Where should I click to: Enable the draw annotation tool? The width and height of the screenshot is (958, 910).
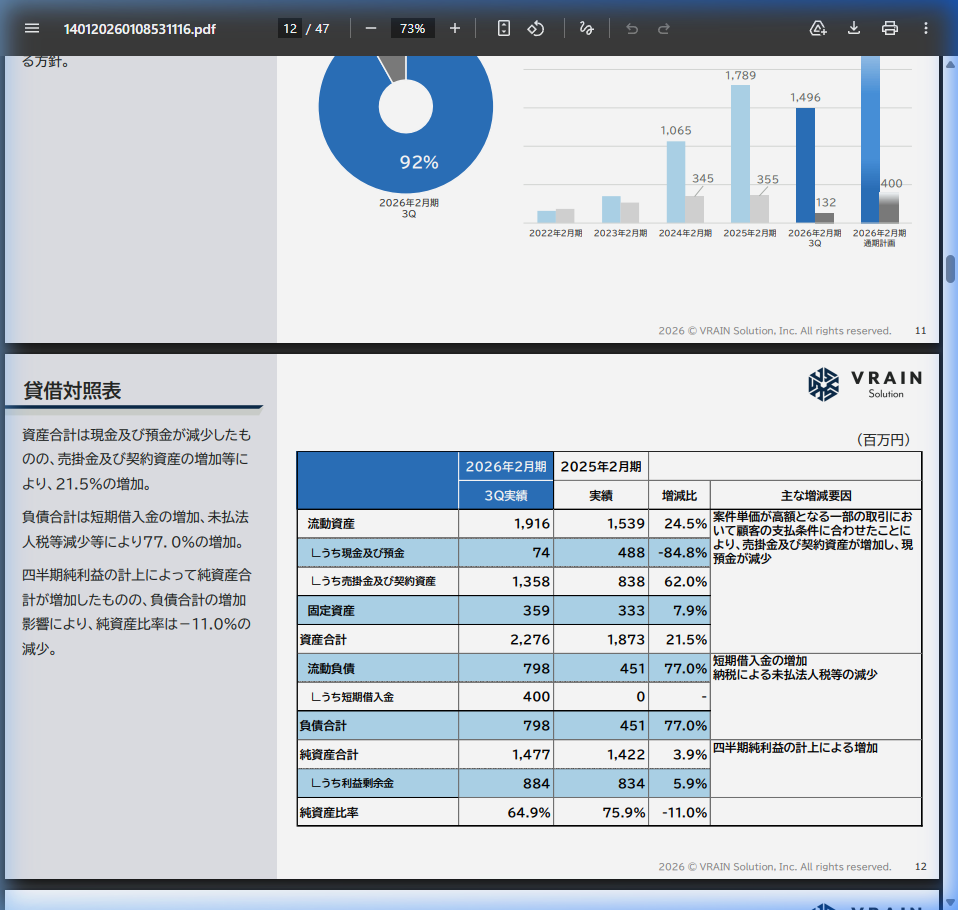tap(587, 28)
